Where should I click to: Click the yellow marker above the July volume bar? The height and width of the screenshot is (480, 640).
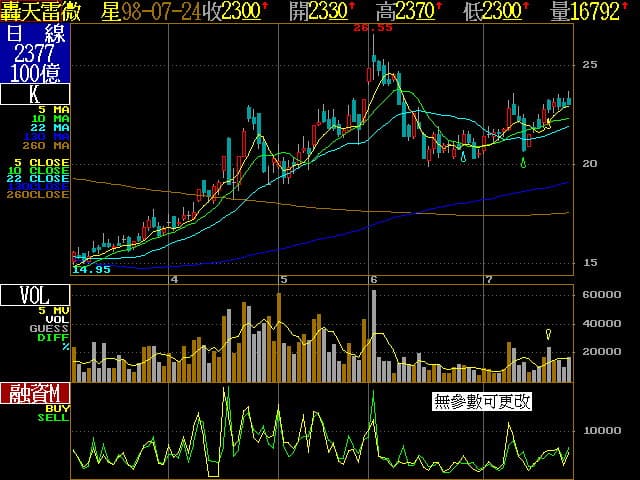[x=548, y=335]
